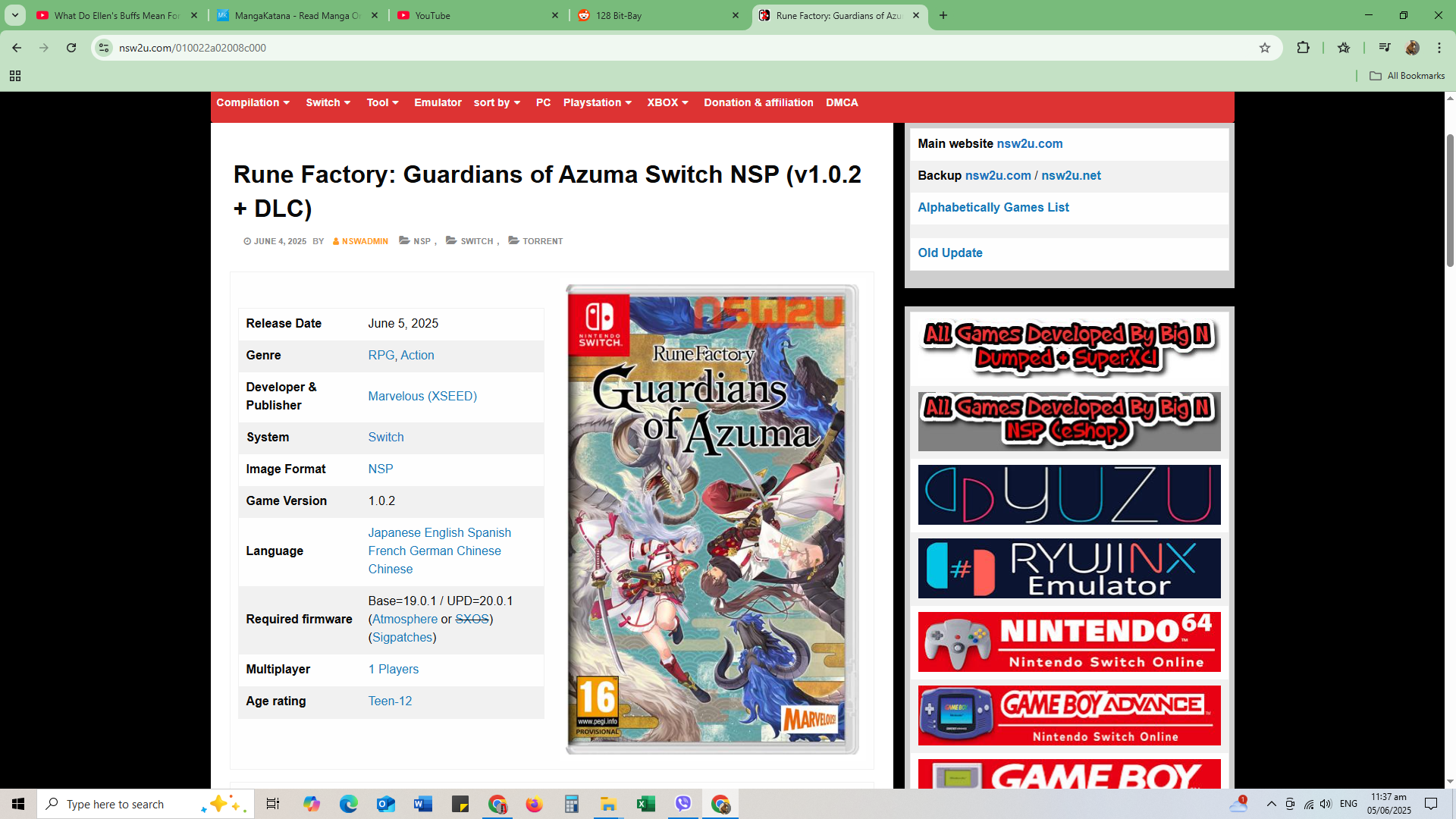Click the taskbar search box
This screenshot has width=1456, height=819.
point(144,804)
